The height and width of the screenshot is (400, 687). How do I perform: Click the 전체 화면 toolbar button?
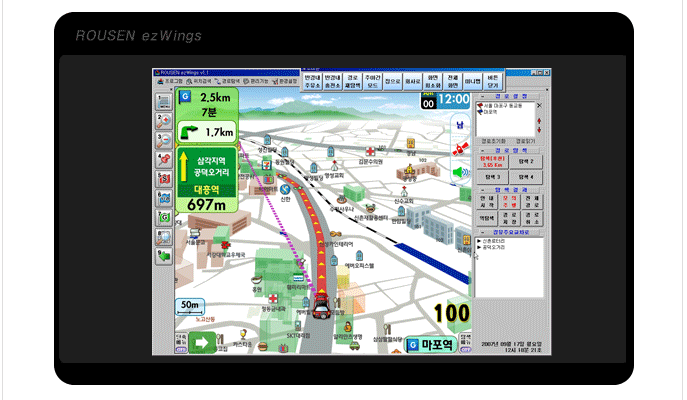coord(453,81)
